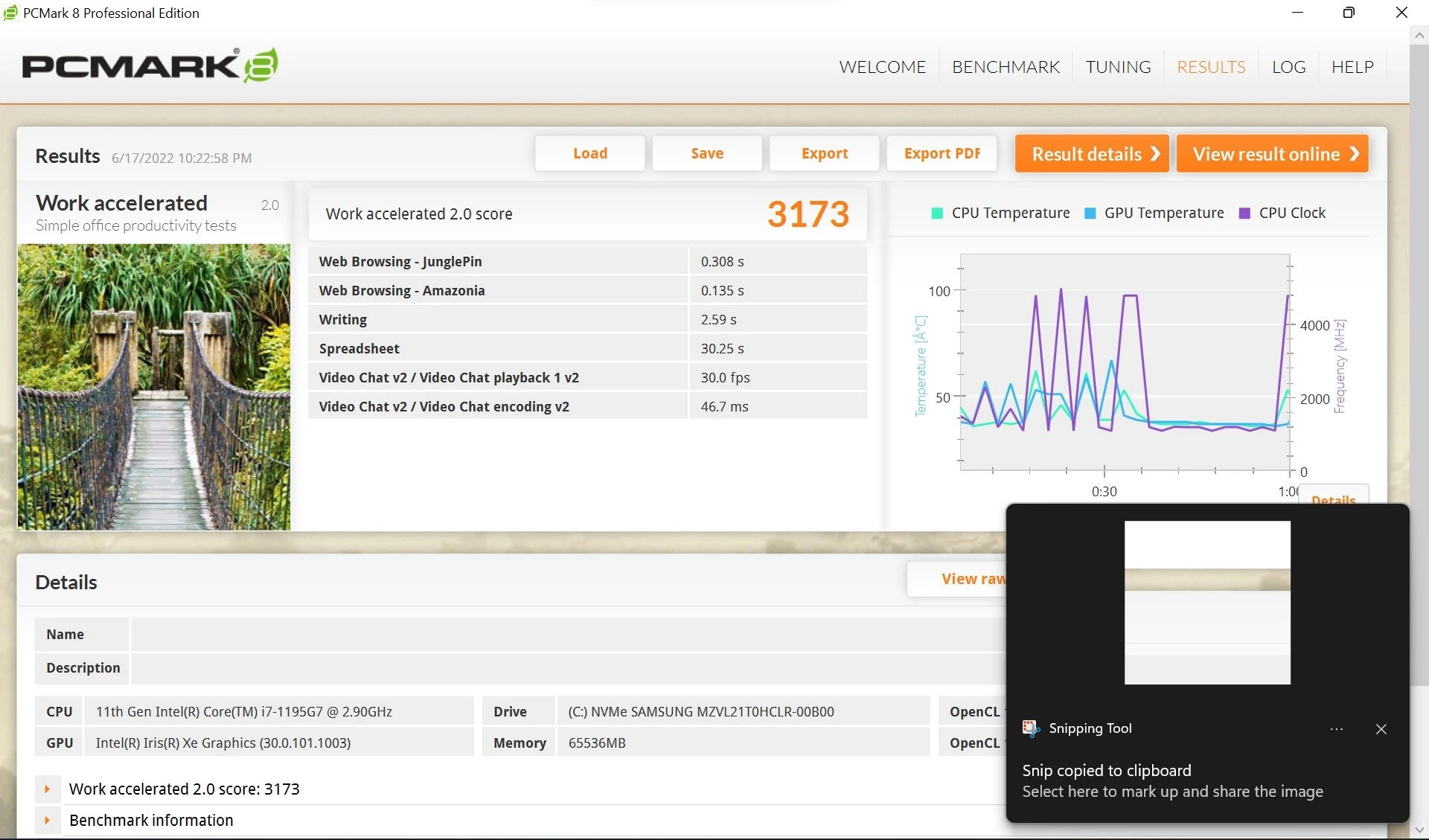Go to the TUNING tab

(1118, 67)
